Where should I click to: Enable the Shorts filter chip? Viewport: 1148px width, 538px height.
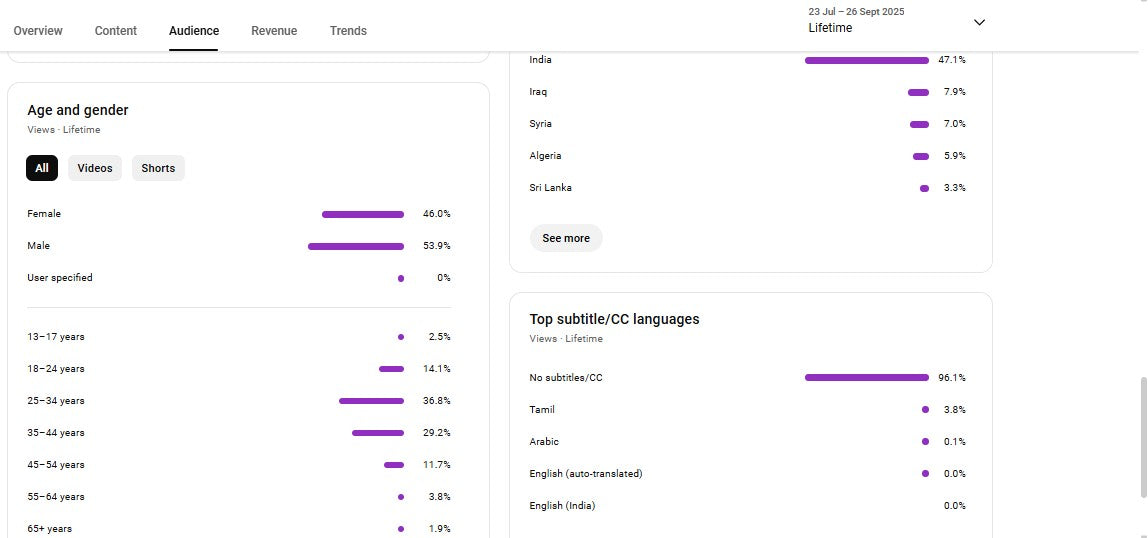158,168
